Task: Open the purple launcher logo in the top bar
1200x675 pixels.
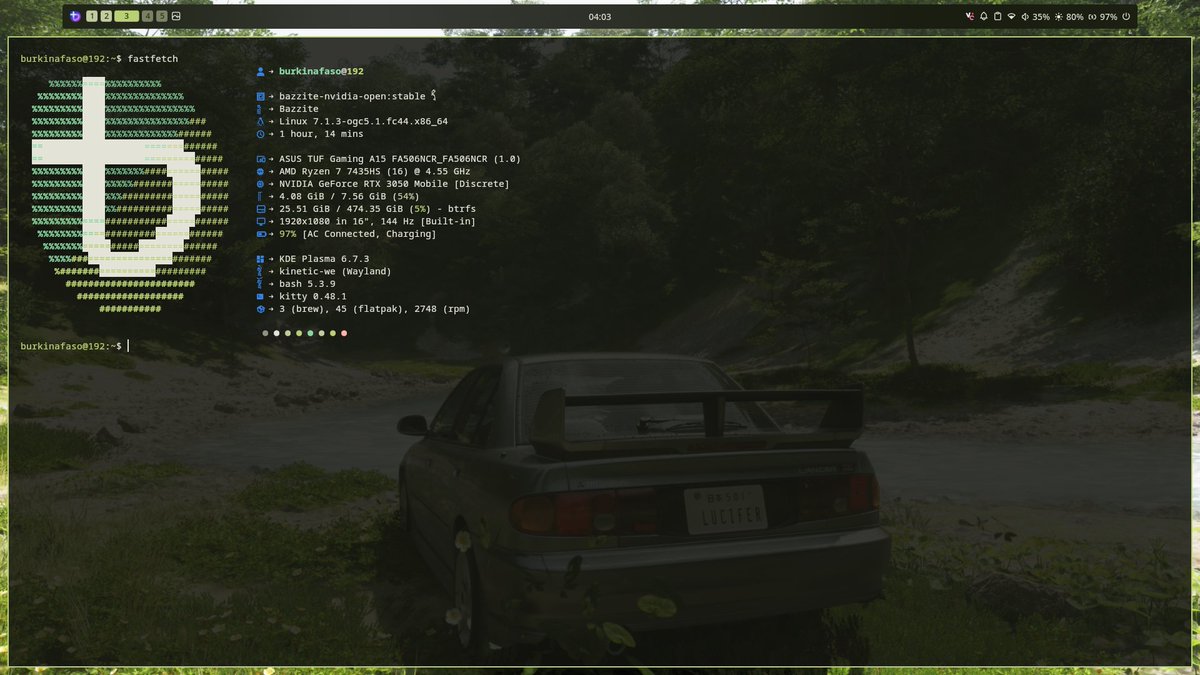Action: pyautogui.click(x=75, y=16)
